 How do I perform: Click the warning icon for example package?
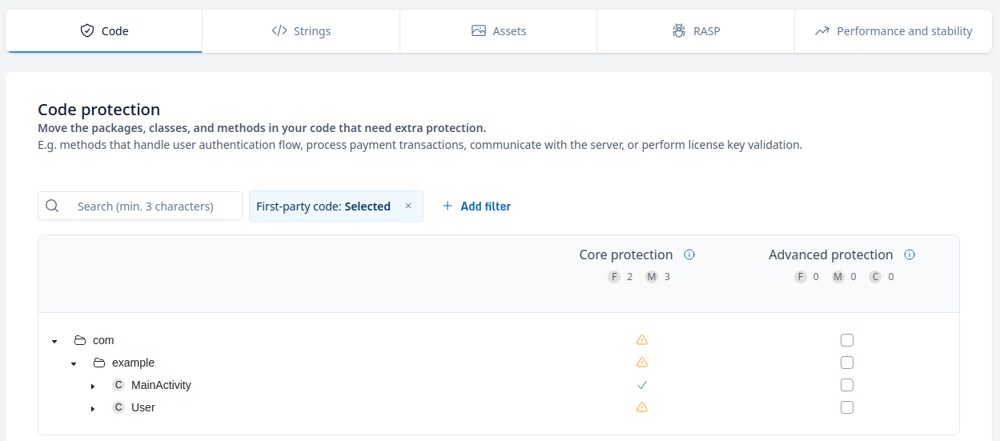(x=642, y=362)
